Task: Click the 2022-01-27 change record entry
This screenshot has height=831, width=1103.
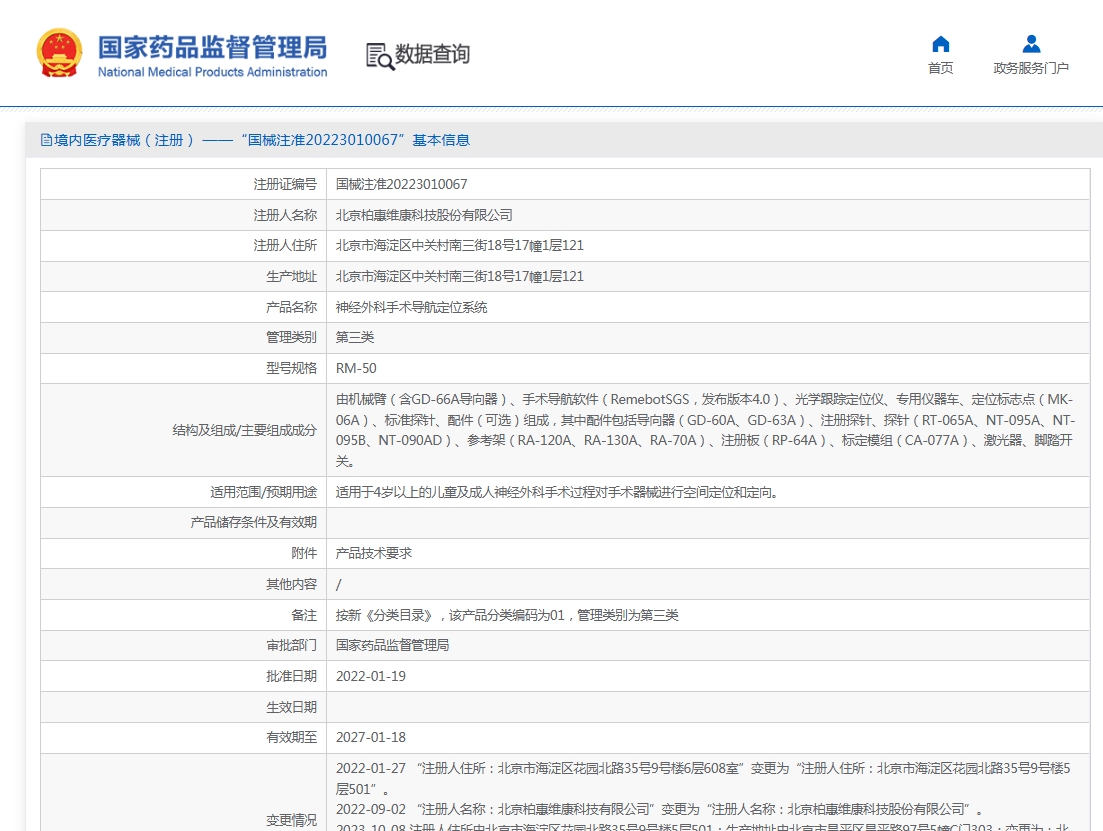Action: point(703,778)
